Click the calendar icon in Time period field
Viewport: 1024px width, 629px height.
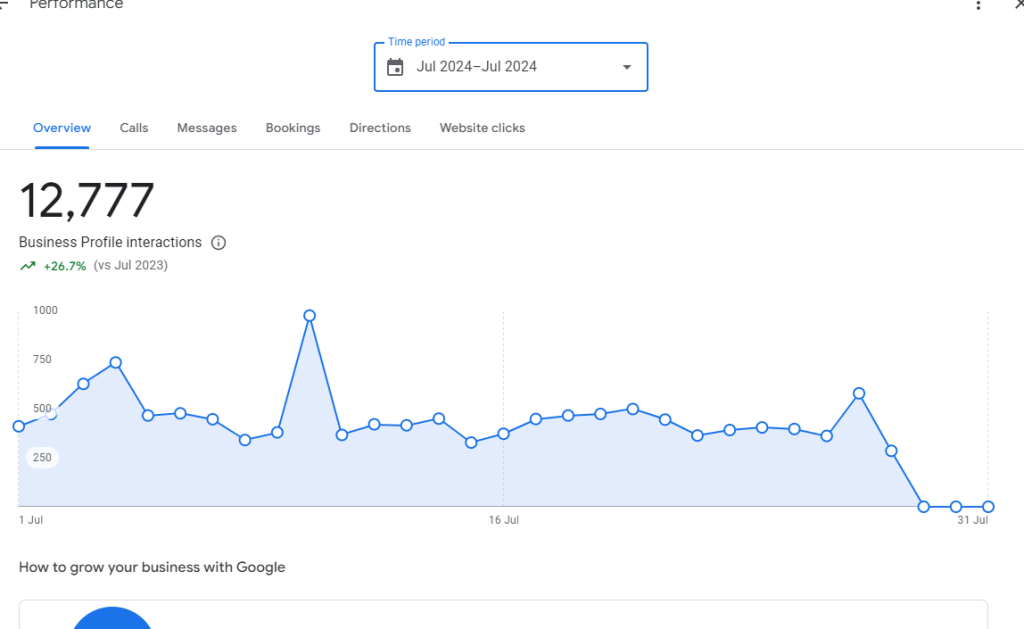[395, 67]
